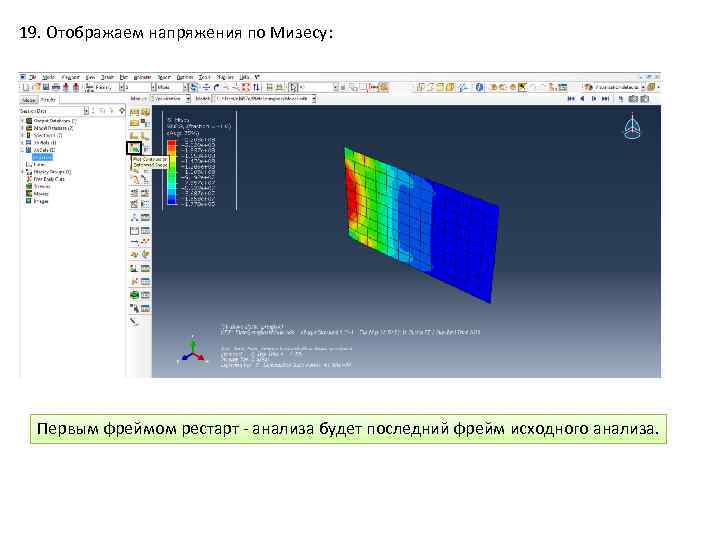Click the 3D compass view widget
The image size is (720, 540).
[632, 127]
